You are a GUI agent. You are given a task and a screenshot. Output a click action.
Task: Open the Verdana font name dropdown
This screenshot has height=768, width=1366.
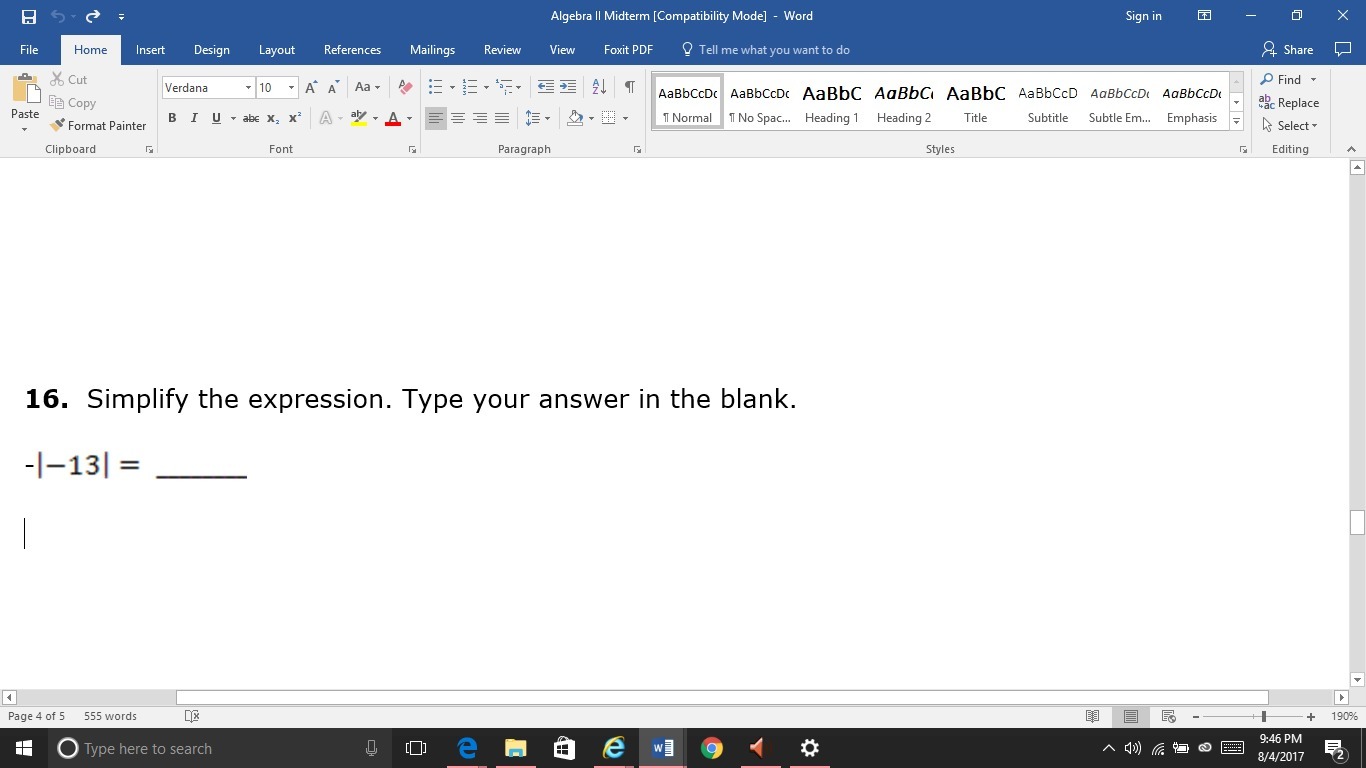click(248, 88)
